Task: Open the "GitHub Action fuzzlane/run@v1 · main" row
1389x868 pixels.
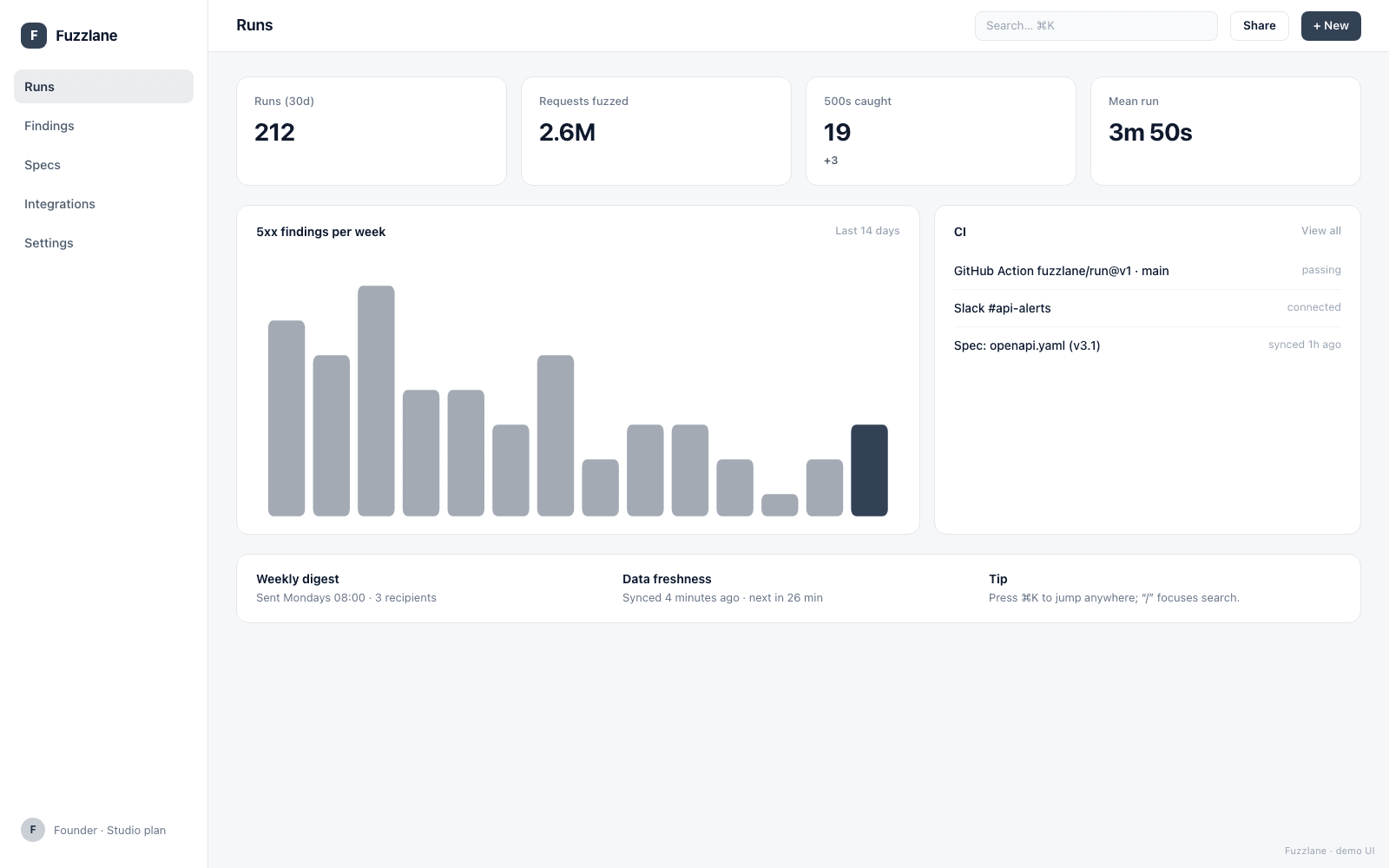Action: 1148,271
